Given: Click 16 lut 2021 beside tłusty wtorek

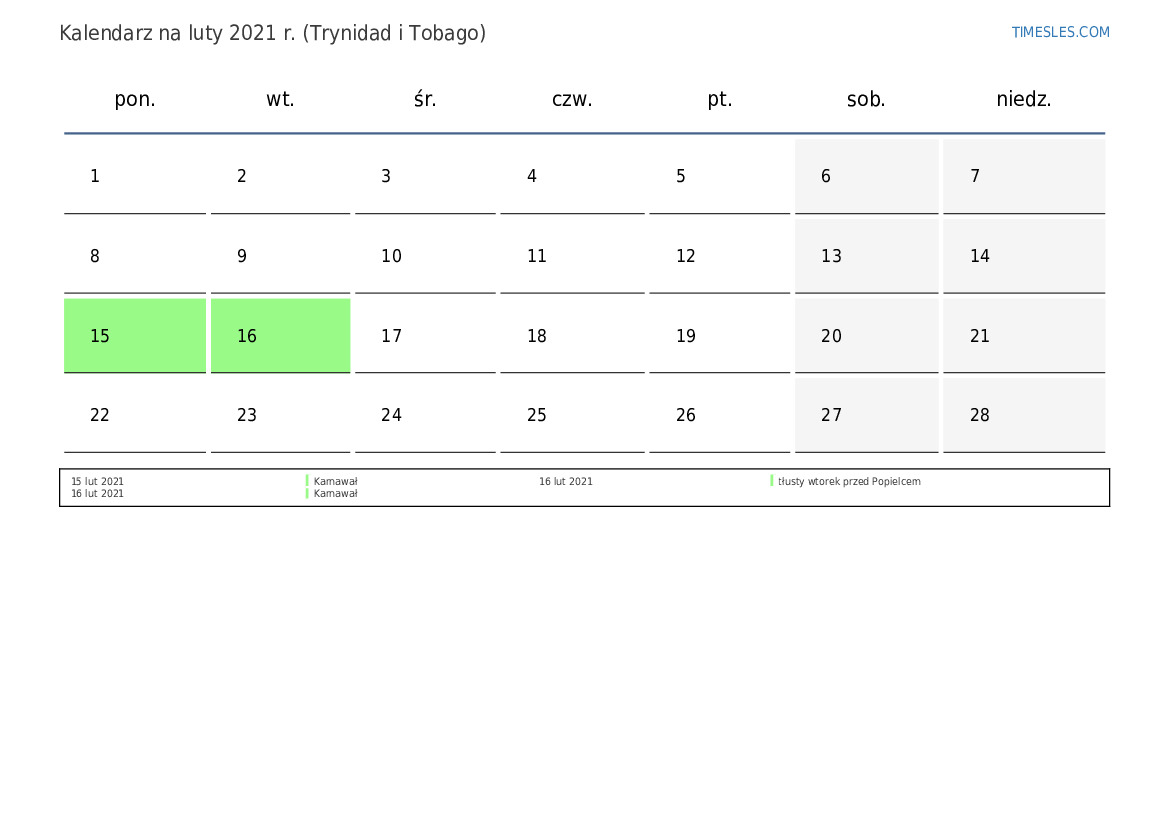Looking at the screenshot, I should pos(566,482).
